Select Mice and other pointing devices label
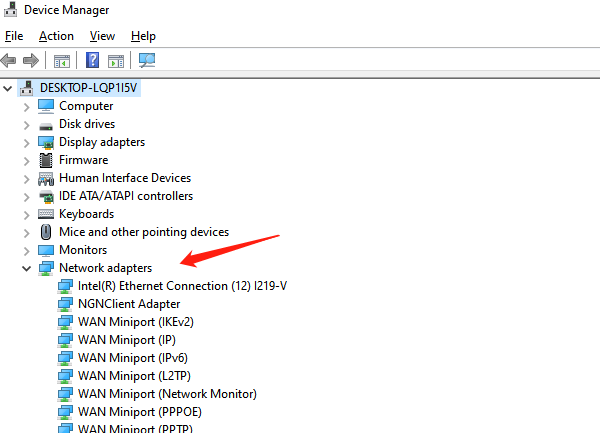Image resolution: width=600 pixels, height=433 pixels. tap(144, 232)
